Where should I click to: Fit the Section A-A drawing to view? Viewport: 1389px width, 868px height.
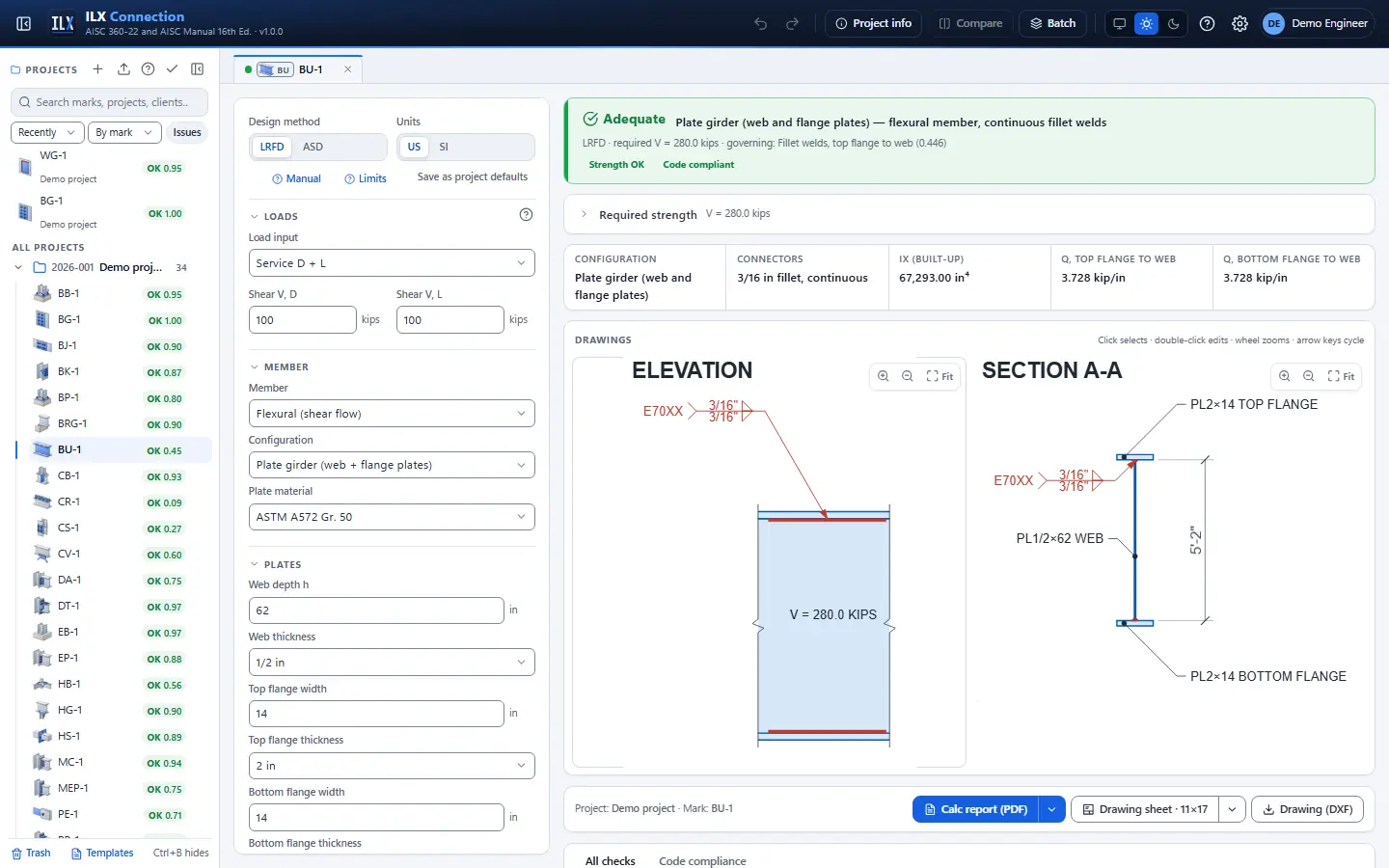click(1341, 376)
